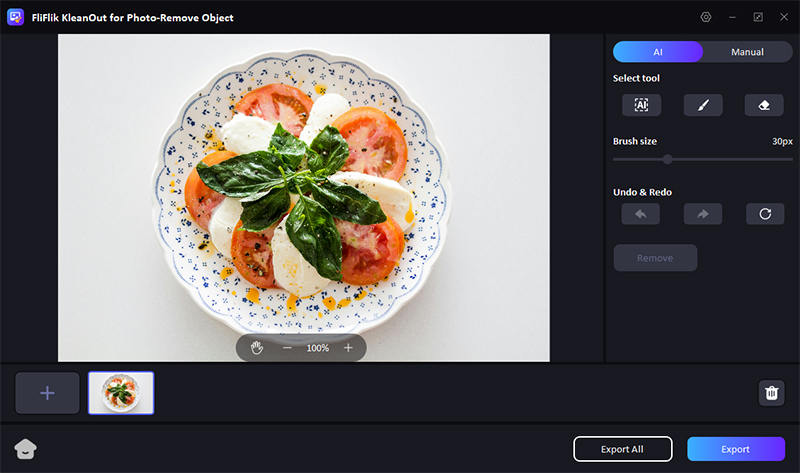Click the Export button

(x=735, y=449)
